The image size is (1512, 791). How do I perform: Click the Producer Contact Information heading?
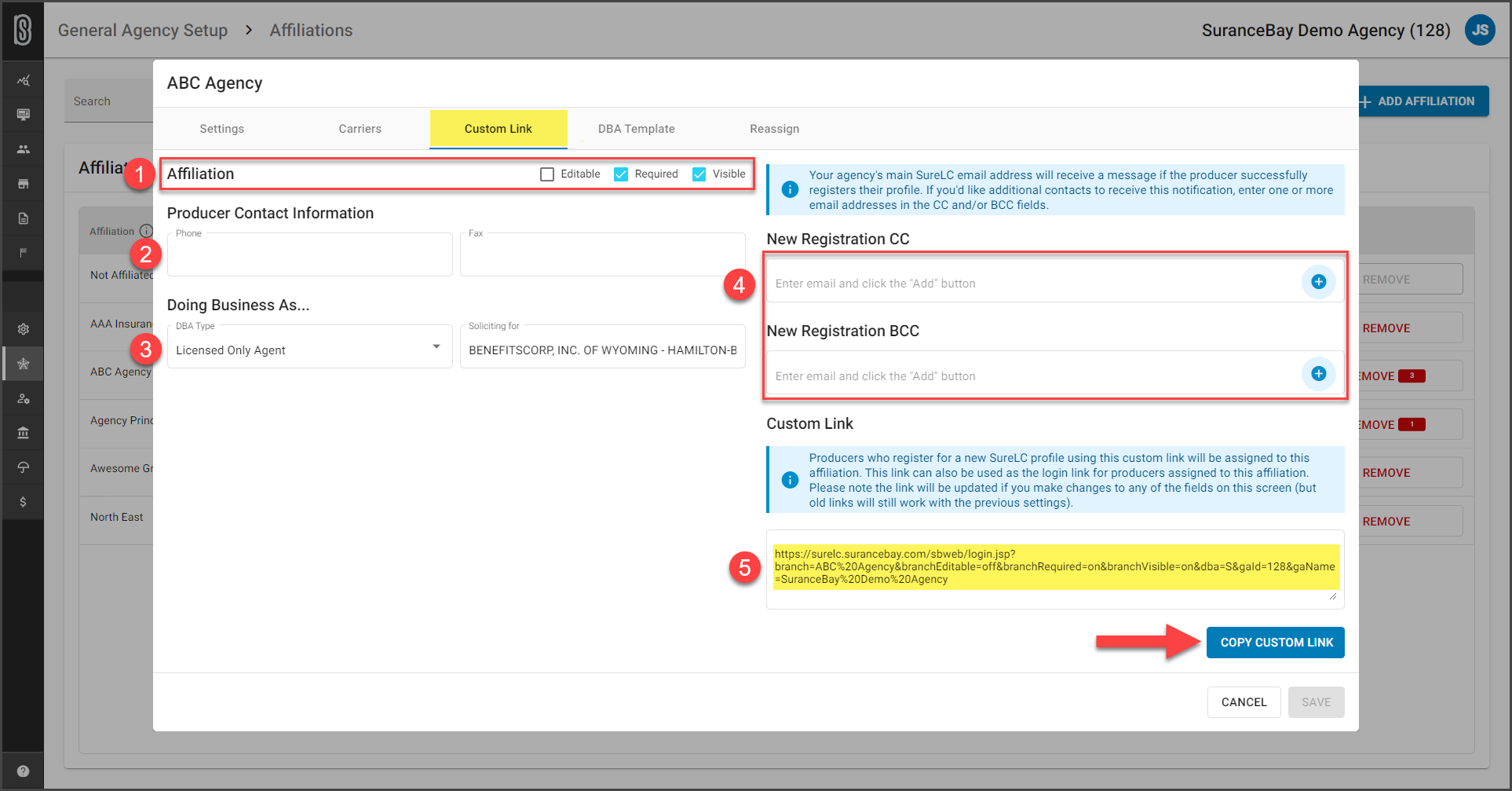tap(270, 213)
